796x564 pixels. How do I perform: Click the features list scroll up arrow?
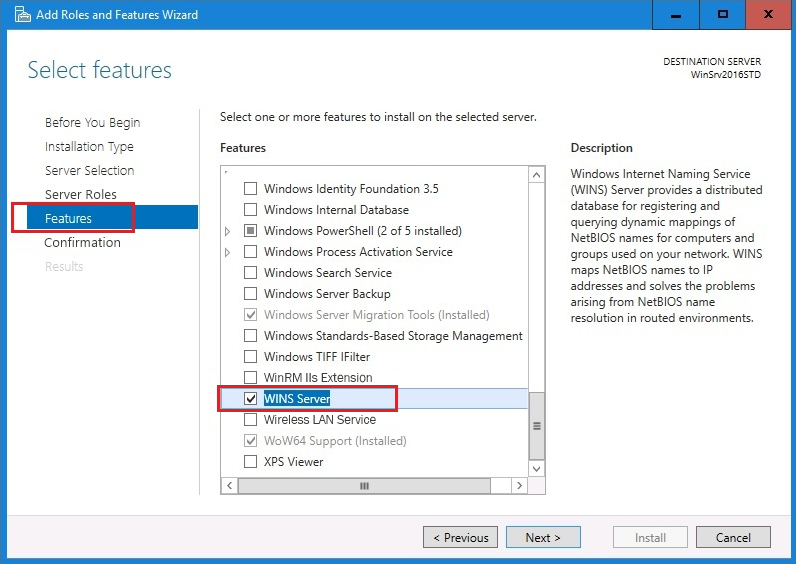[x=536, y=175]
